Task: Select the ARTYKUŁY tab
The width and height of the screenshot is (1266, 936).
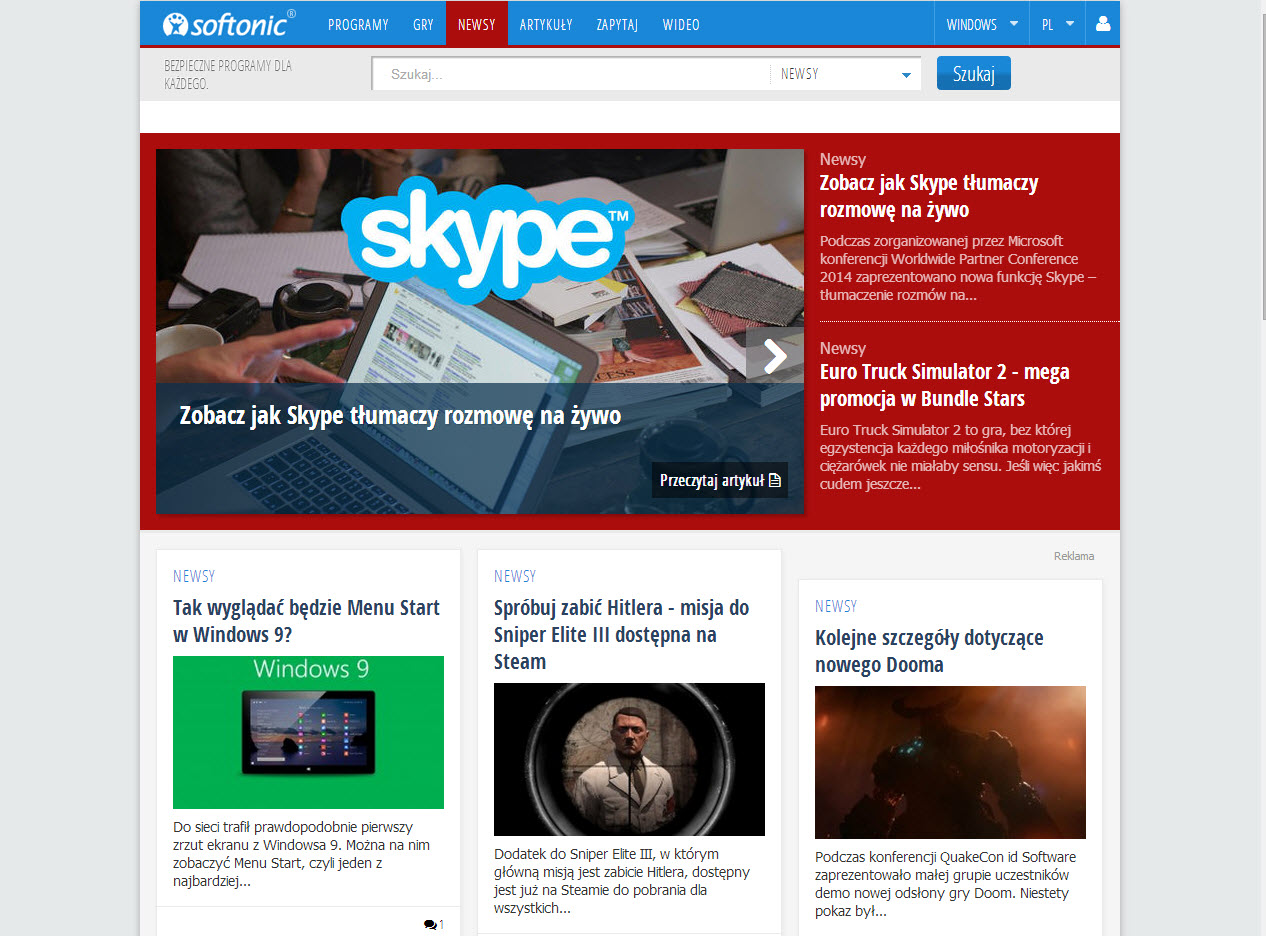Action: 546,24
